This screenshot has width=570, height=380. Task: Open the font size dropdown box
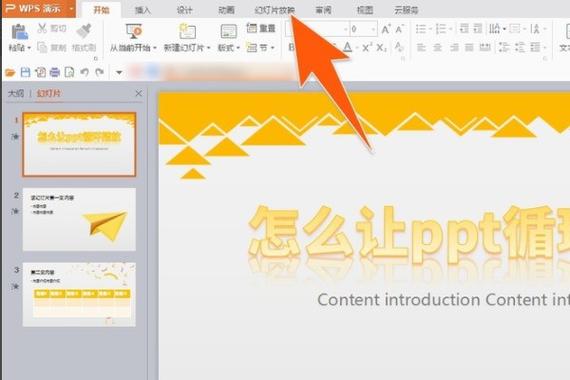tap(363, 29)
